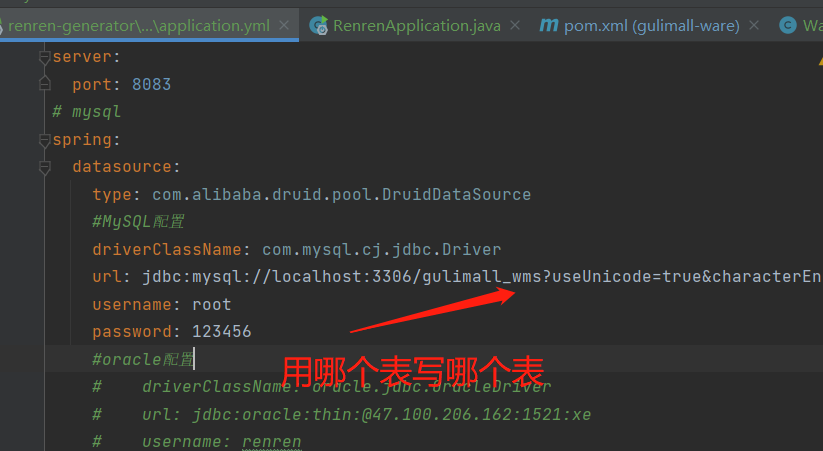The height and width of the screenshot is (451, 823).
Task: Click gulimall_wms in the jdbc url
Action: (481, 277)
